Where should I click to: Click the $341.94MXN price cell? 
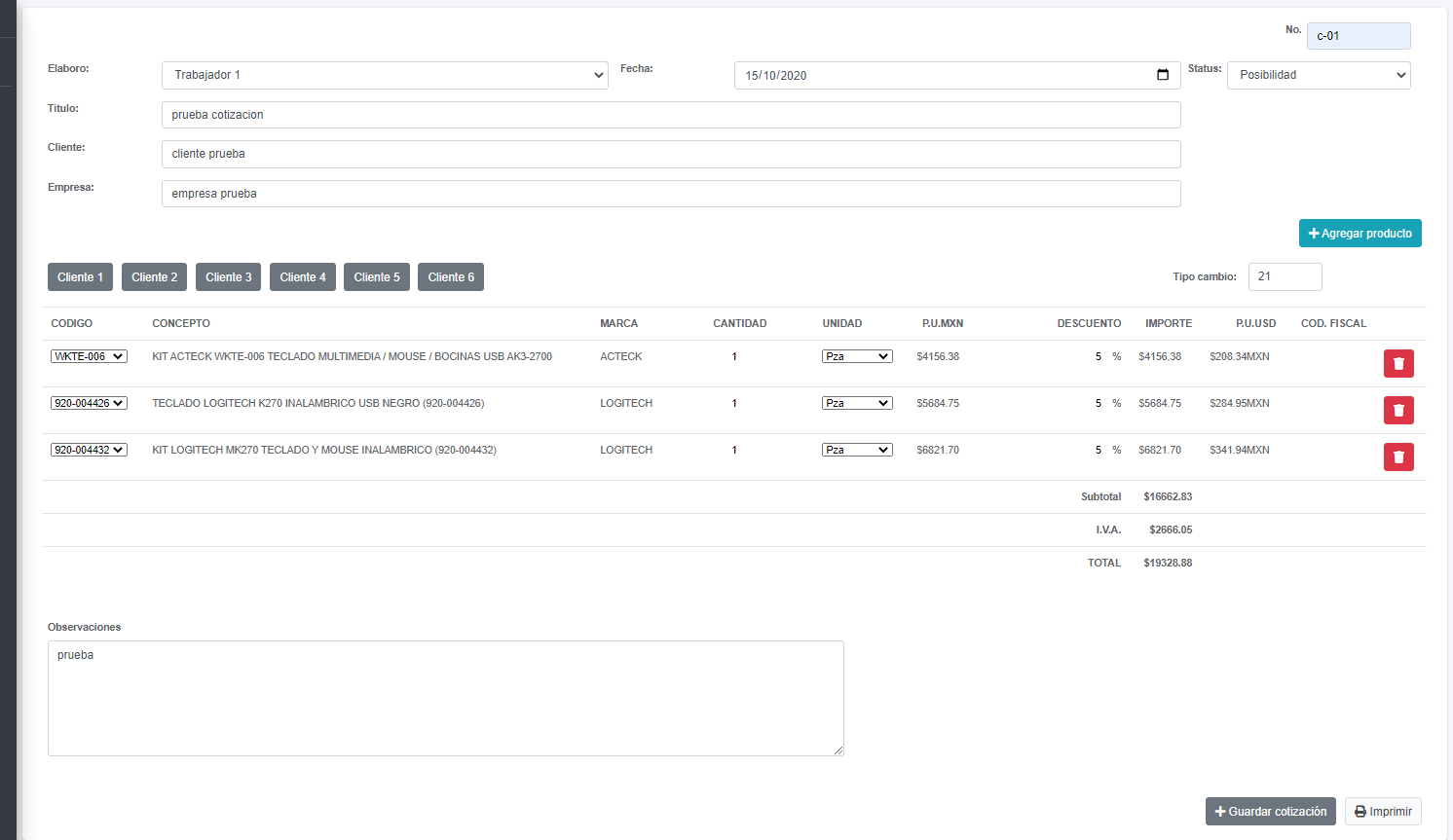point(1240,450)
